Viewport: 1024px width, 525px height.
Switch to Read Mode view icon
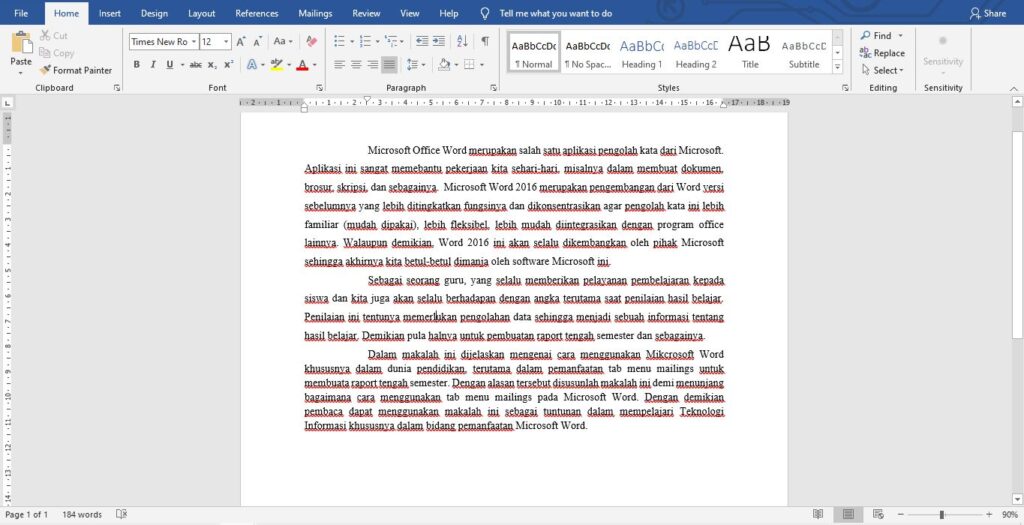click(x=818, y=515)
